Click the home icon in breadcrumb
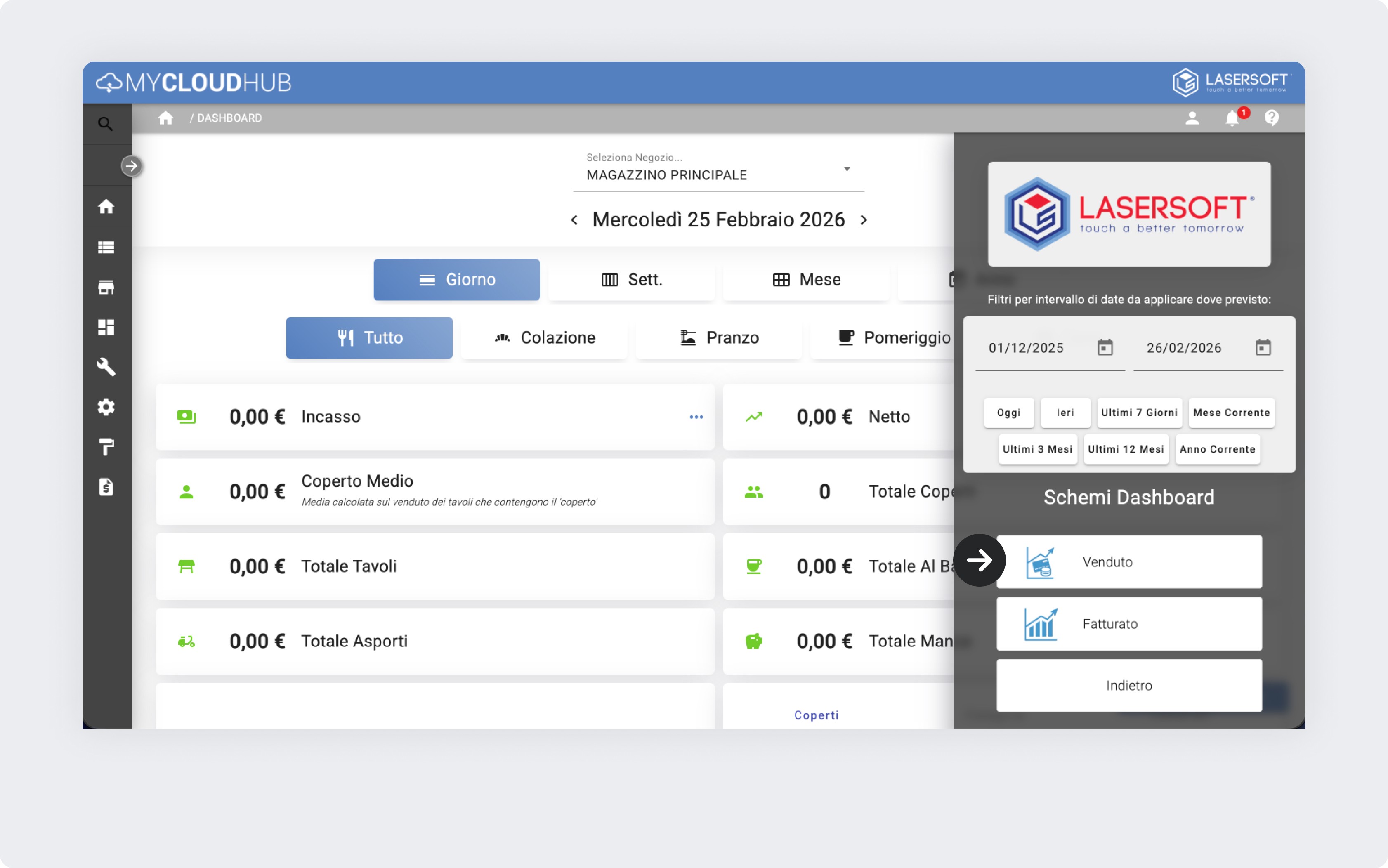 166,118
